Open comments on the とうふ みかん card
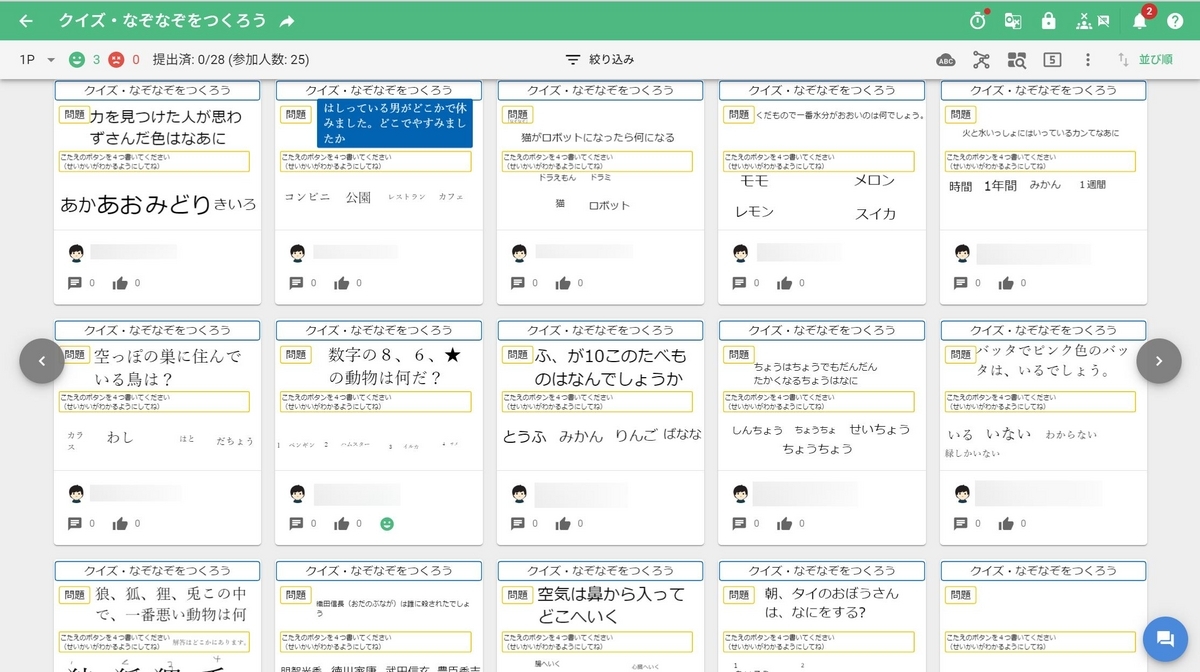The height and width of the screenshot is (672, 1200). [x=518, y=523]
